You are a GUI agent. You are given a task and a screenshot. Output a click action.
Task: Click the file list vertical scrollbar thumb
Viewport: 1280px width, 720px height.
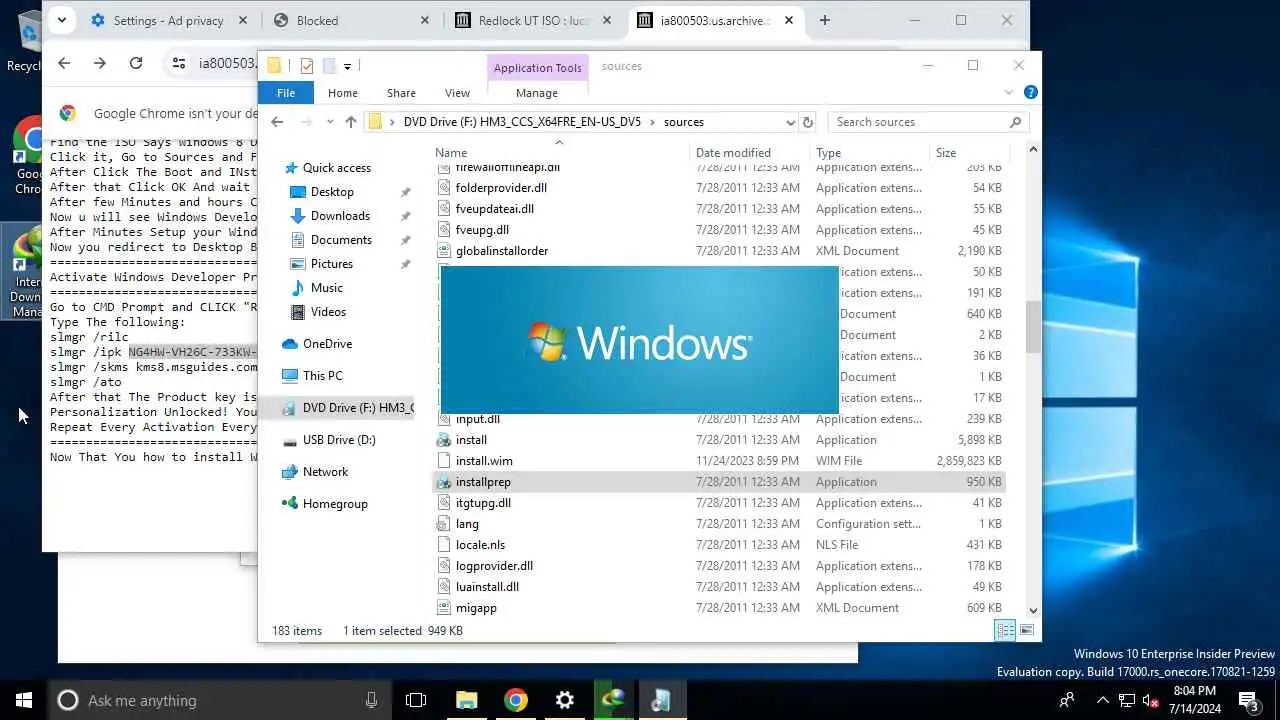pyautogui.click(x=1033, y=327)
